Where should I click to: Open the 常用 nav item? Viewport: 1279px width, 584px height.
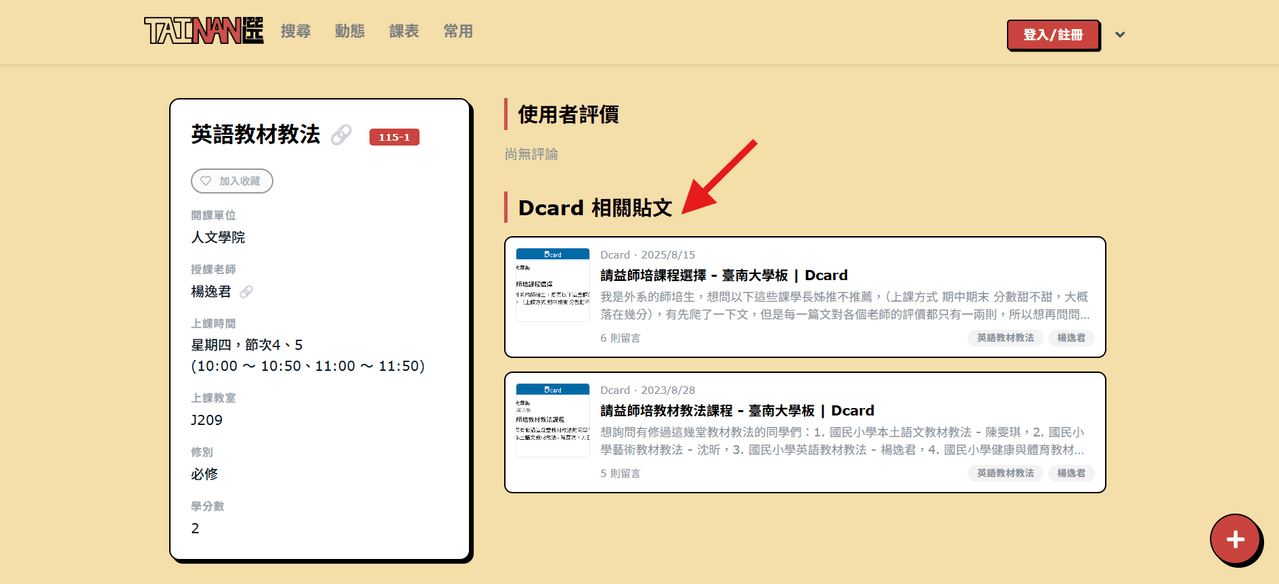tap(458, 32)
